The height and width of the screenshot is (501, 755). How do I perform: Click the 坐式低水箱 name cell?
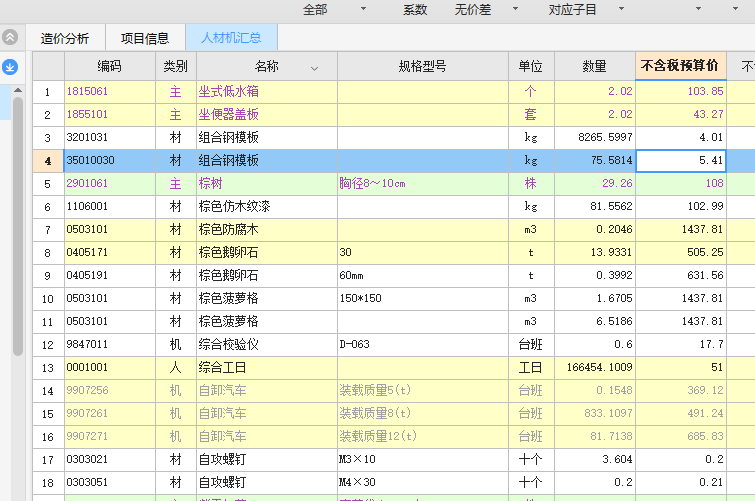pos(267,92)
